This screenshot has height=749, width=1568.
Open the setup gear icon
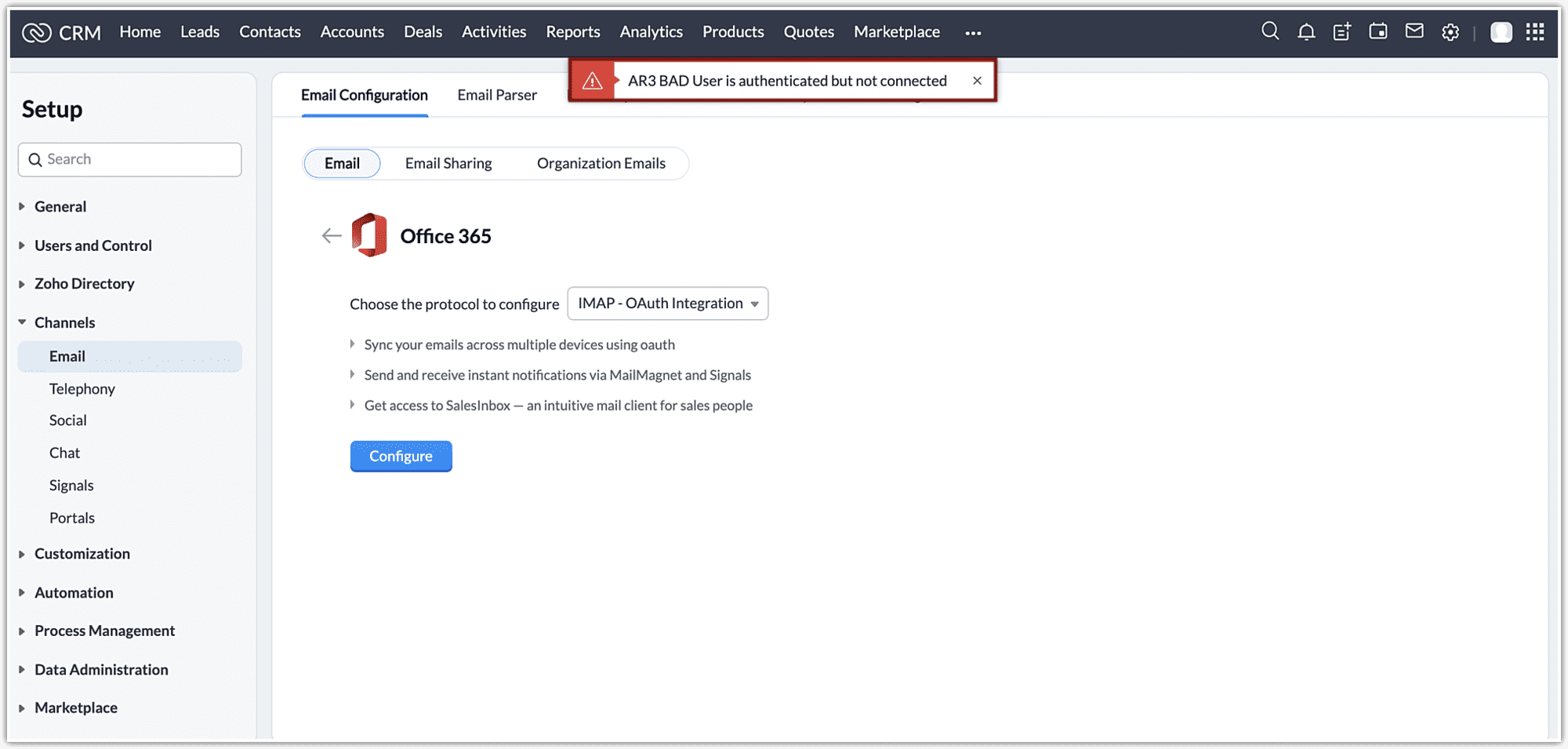(1450, 32)
